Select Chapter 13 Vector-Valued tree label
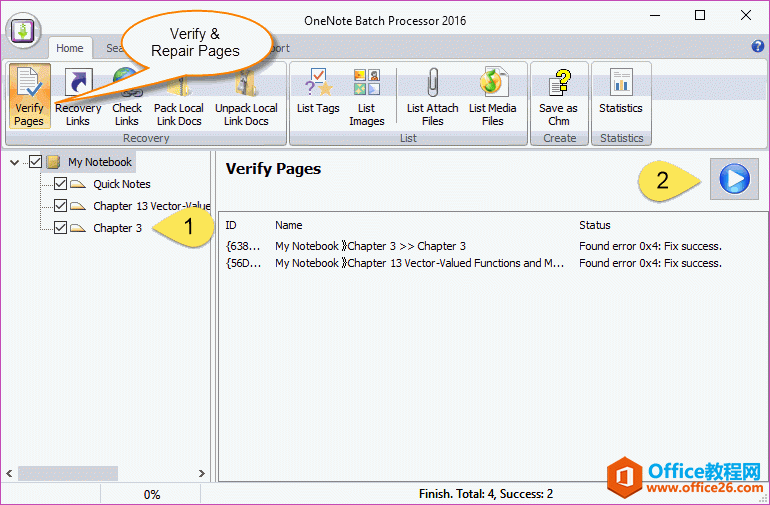This screenshot has width=770, height=505. pyautogui.click(x=151, y=206)
